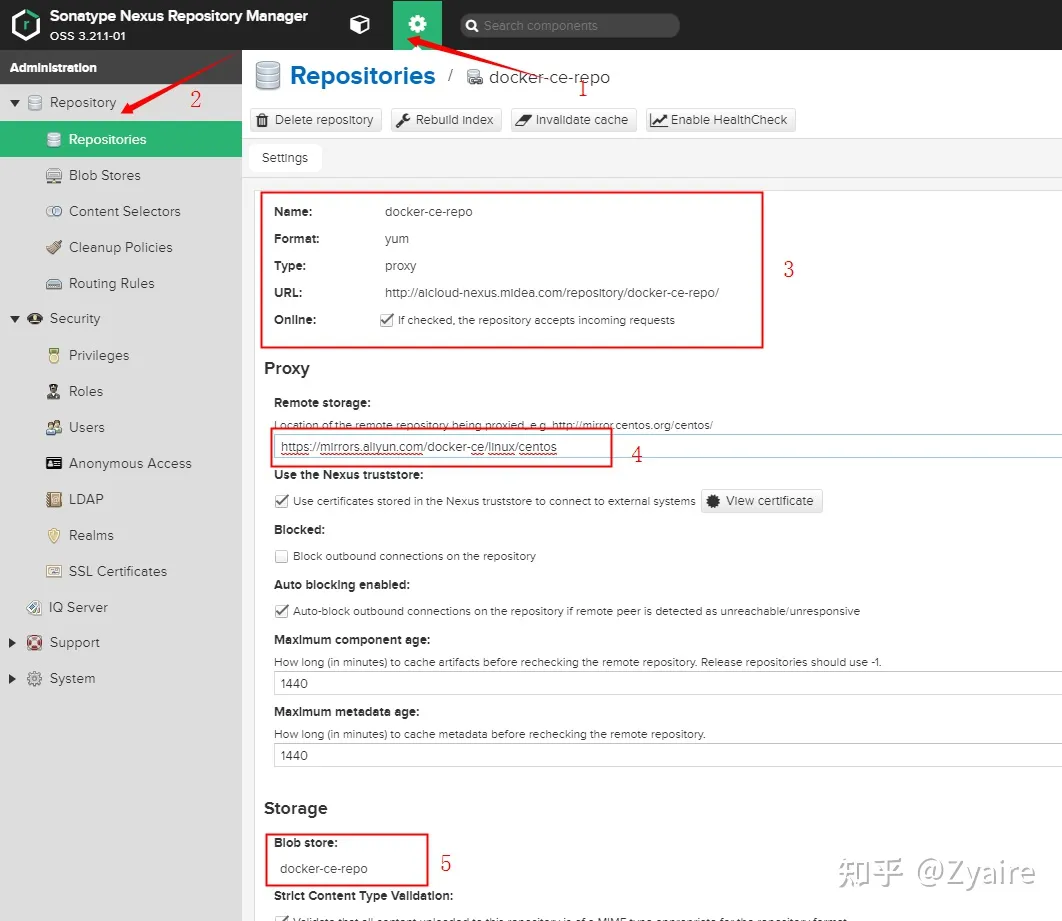The width and height of the screenshot is (1062, 921).
Task: Click the View certificate button
Action: tap(761, 501)
